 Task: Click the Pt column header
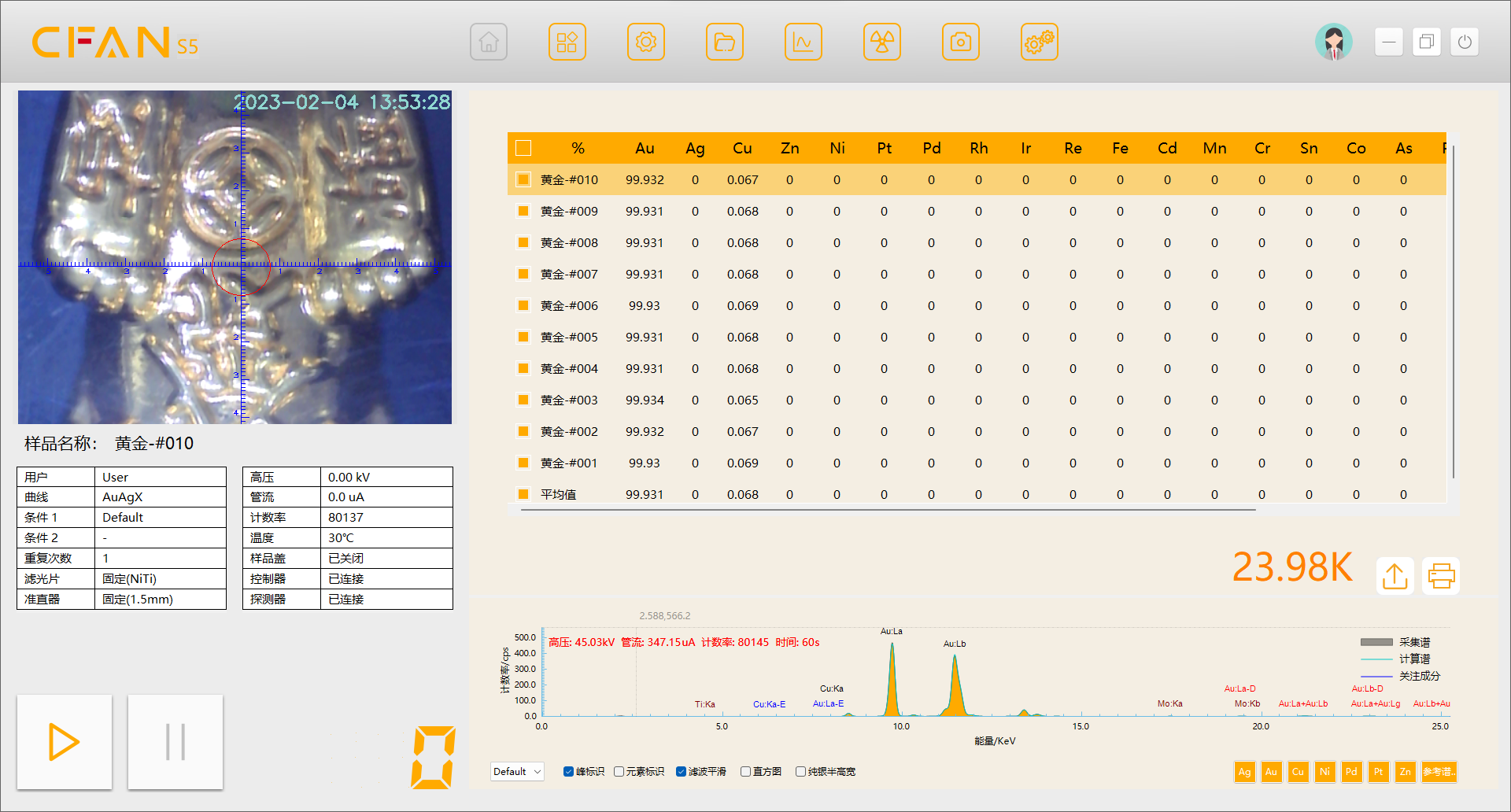click(884, 148)
